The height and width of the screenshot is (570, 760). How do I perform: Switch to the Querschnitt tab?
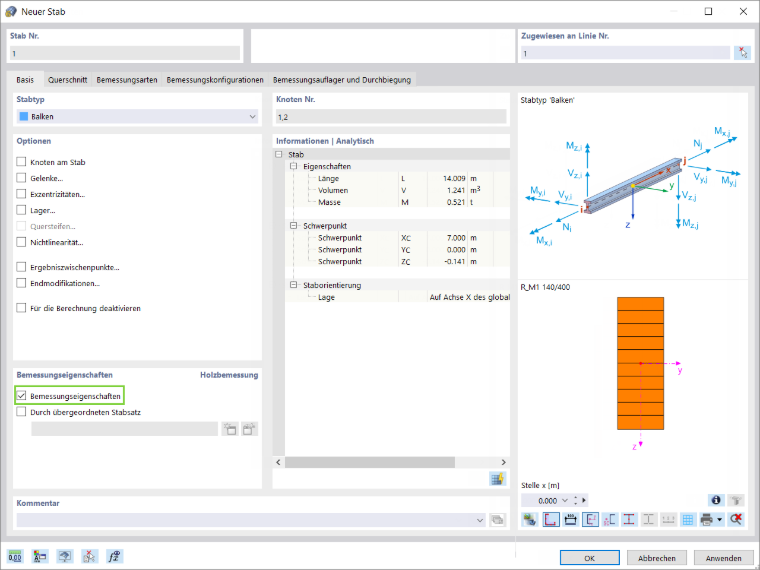67,79
